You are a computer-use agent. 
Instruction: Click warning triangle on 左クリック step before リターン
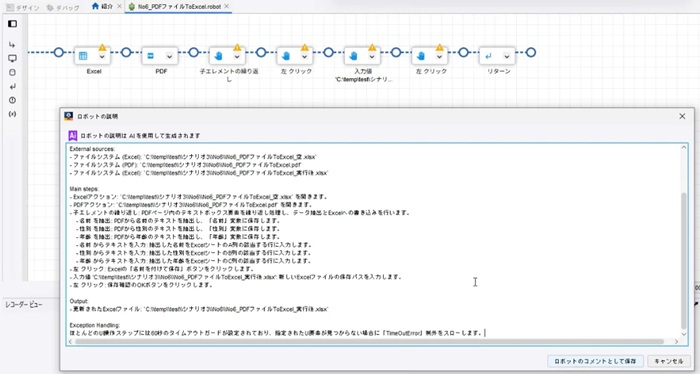tap(439, 47)
